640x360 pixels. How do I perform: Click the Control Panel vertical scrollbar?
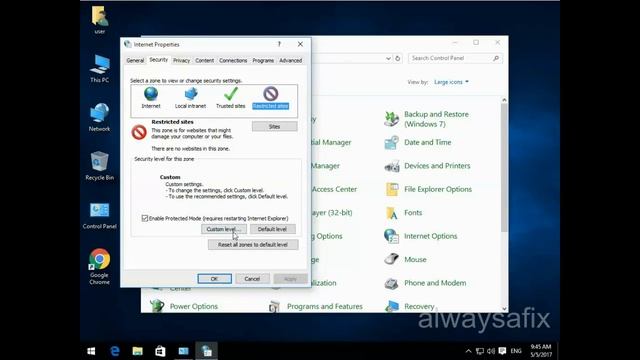(504, 167)
